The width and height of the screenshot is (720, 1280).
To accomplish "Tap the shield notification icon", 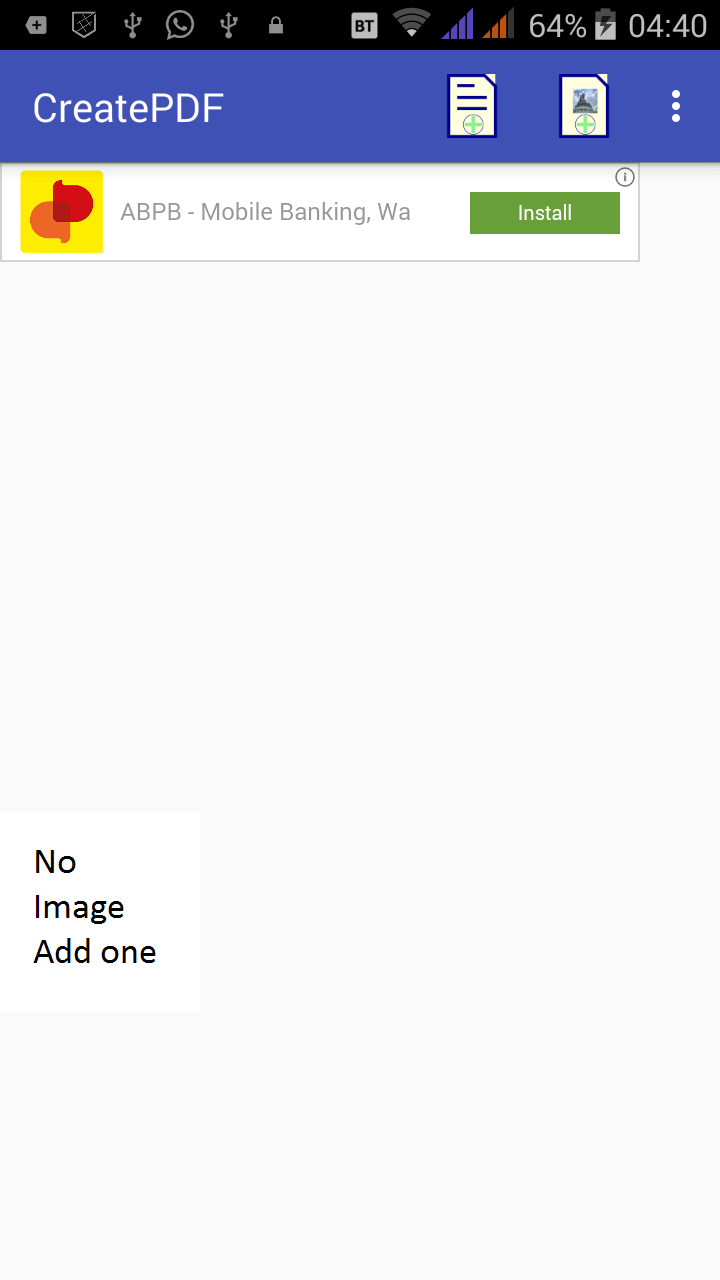I will click(84, 25).
